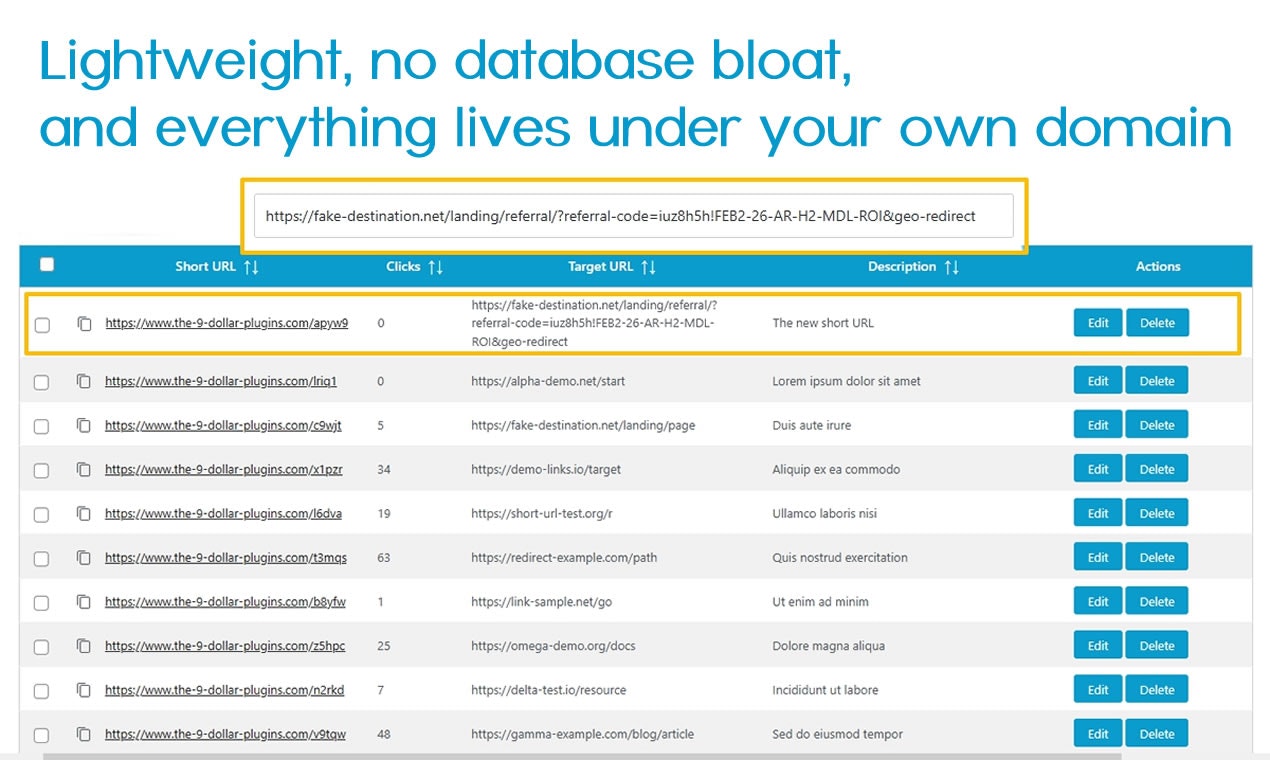Delete the lriq1 short URL entry

coord(1157,381)
